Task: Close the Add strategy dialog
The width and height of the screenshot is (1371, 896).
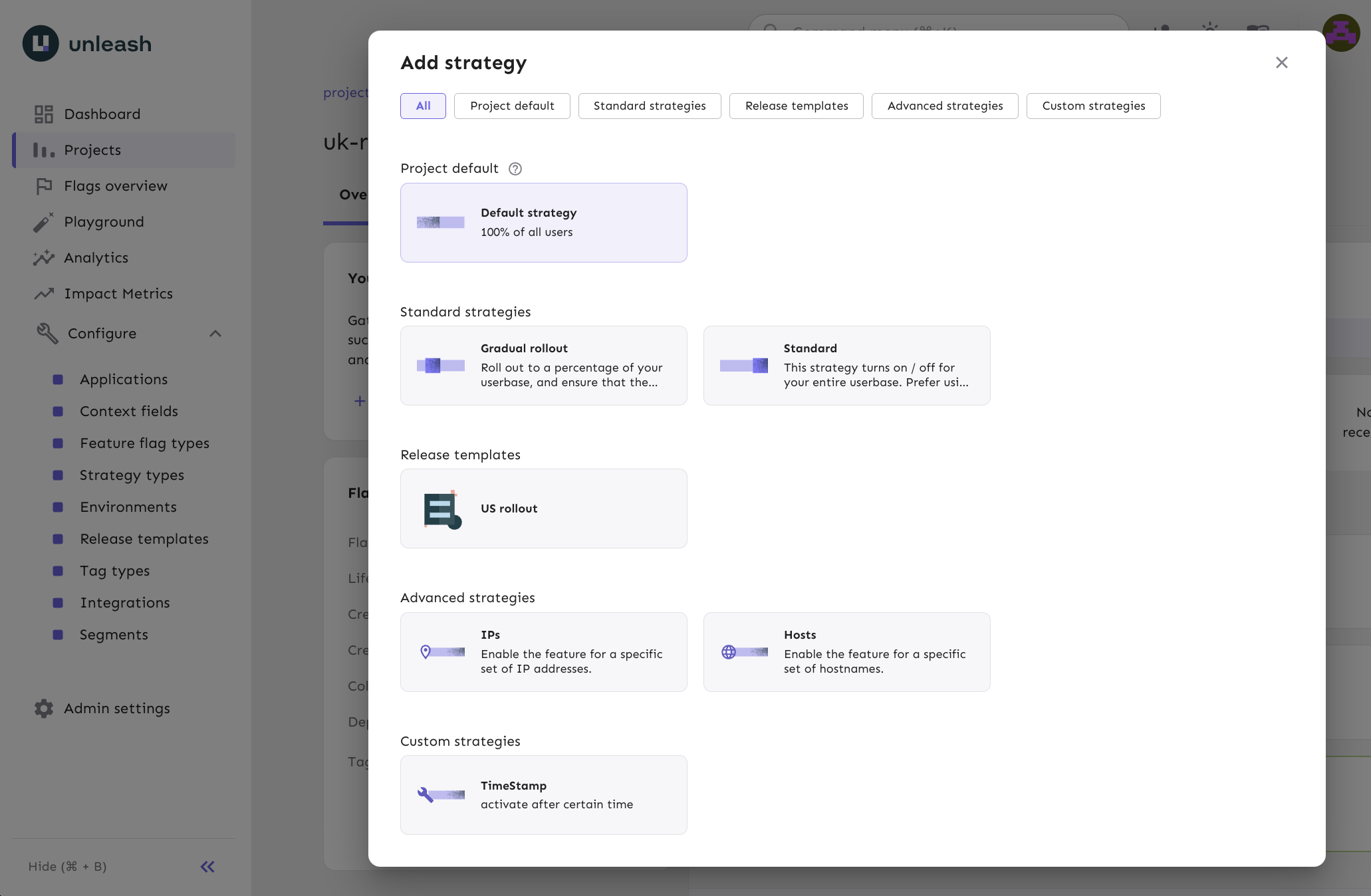Action: tap(1281, 62)
